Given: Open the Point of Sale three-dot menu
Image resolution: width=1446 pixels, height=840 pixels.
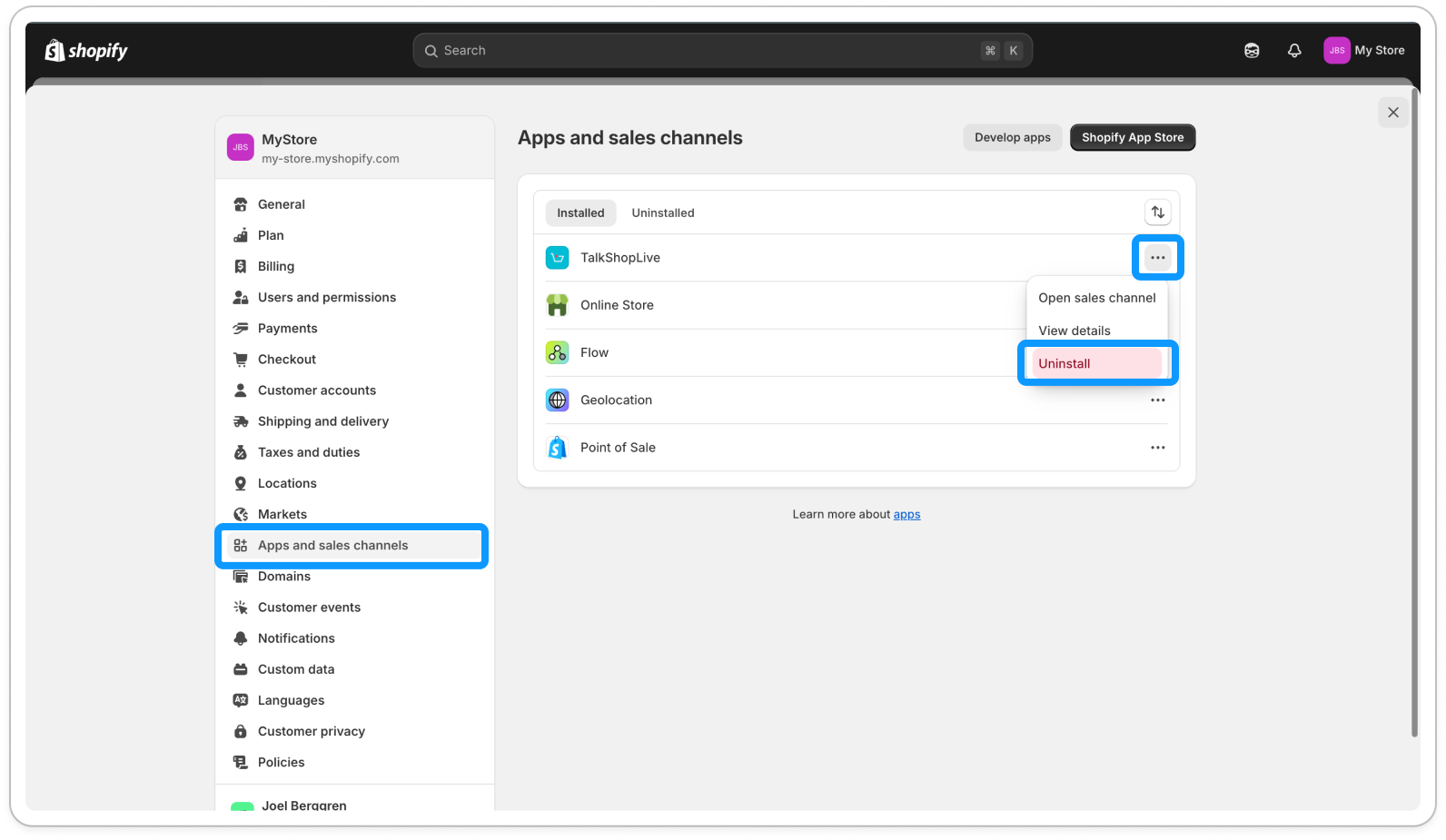Looking at the screenshot, I should point(1158,448).
